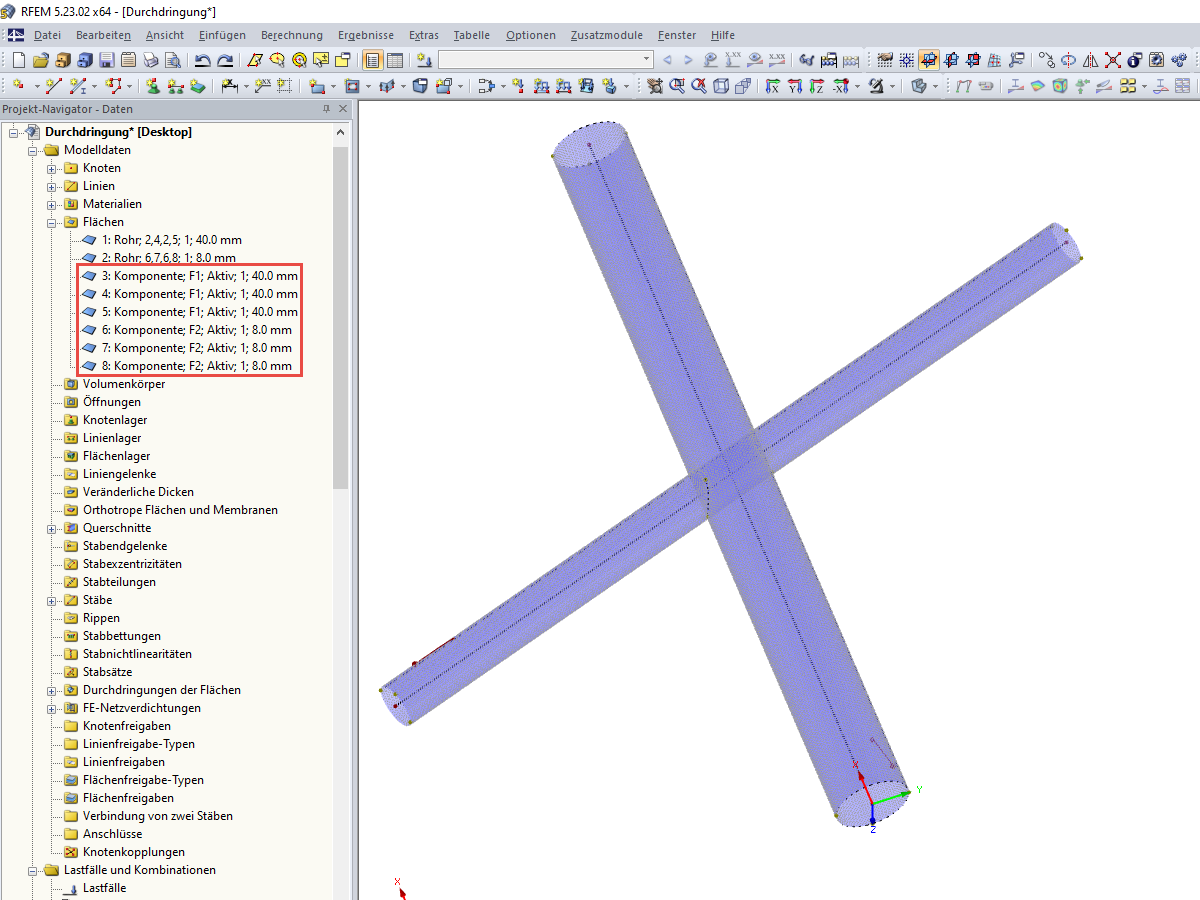The image size is (1200, 900).
Task: Select 'Orthotrope Flächen und Membranen' item
Action: click(180, 510)
